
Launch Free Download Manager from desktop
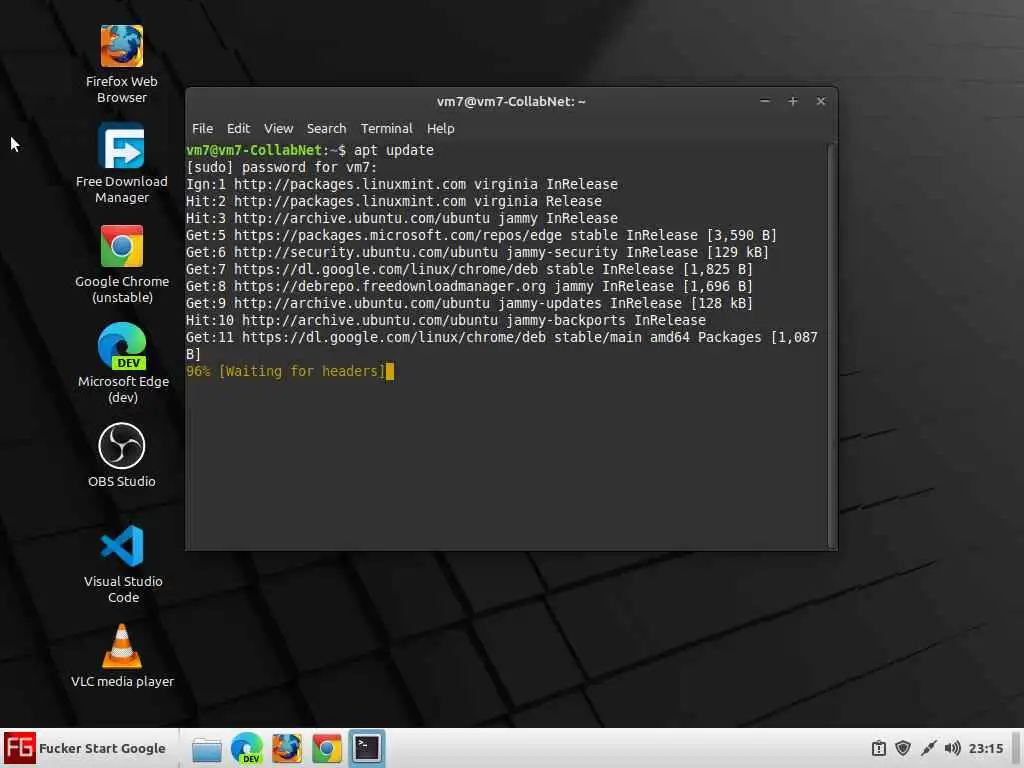click(x=121, y=163)
